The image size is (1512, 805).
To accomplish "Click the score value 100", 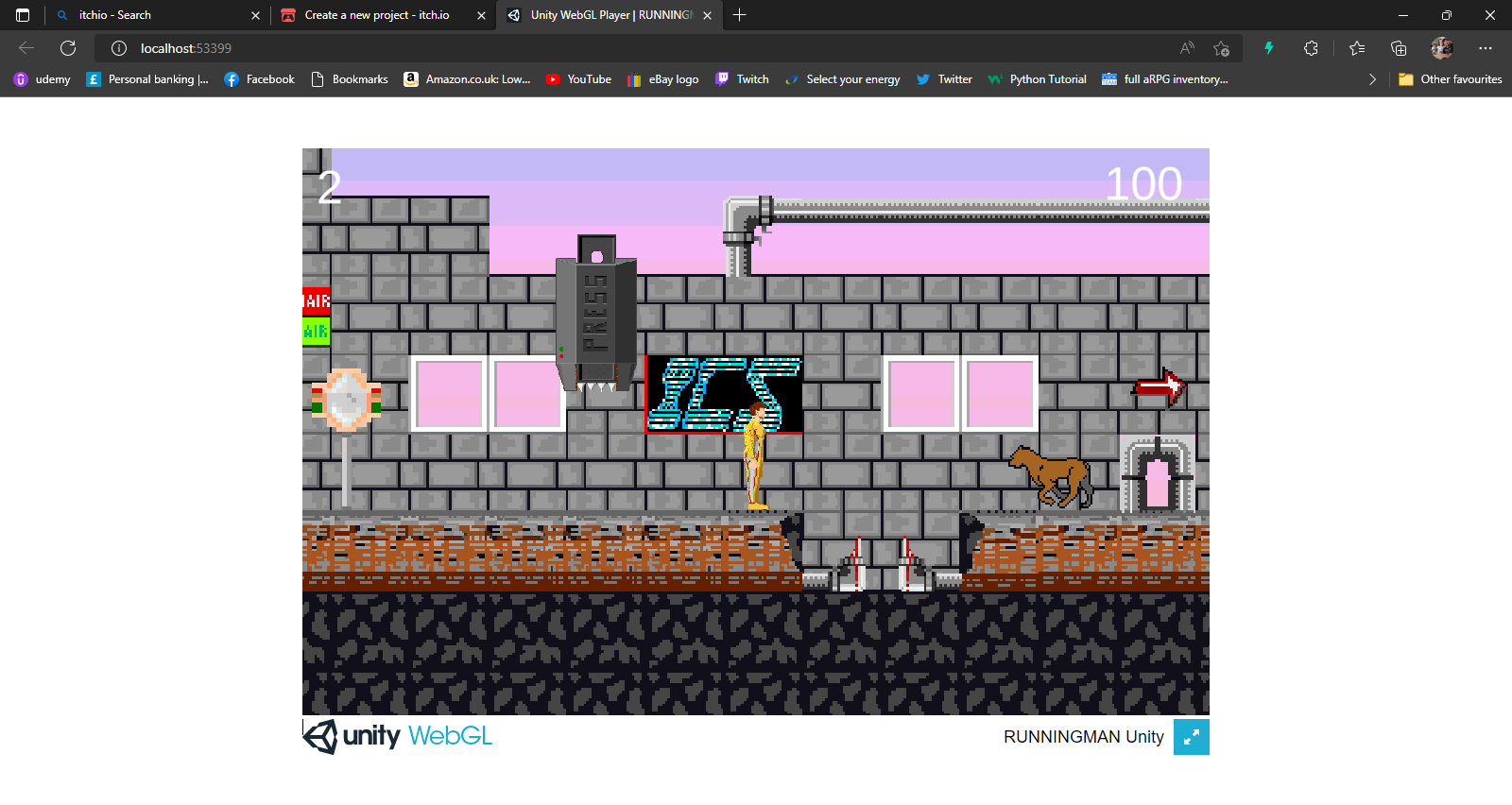I will (1143, 184).
